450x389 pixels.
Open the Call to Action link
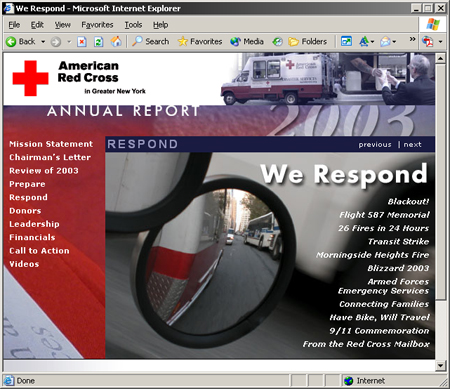[39, 251]
